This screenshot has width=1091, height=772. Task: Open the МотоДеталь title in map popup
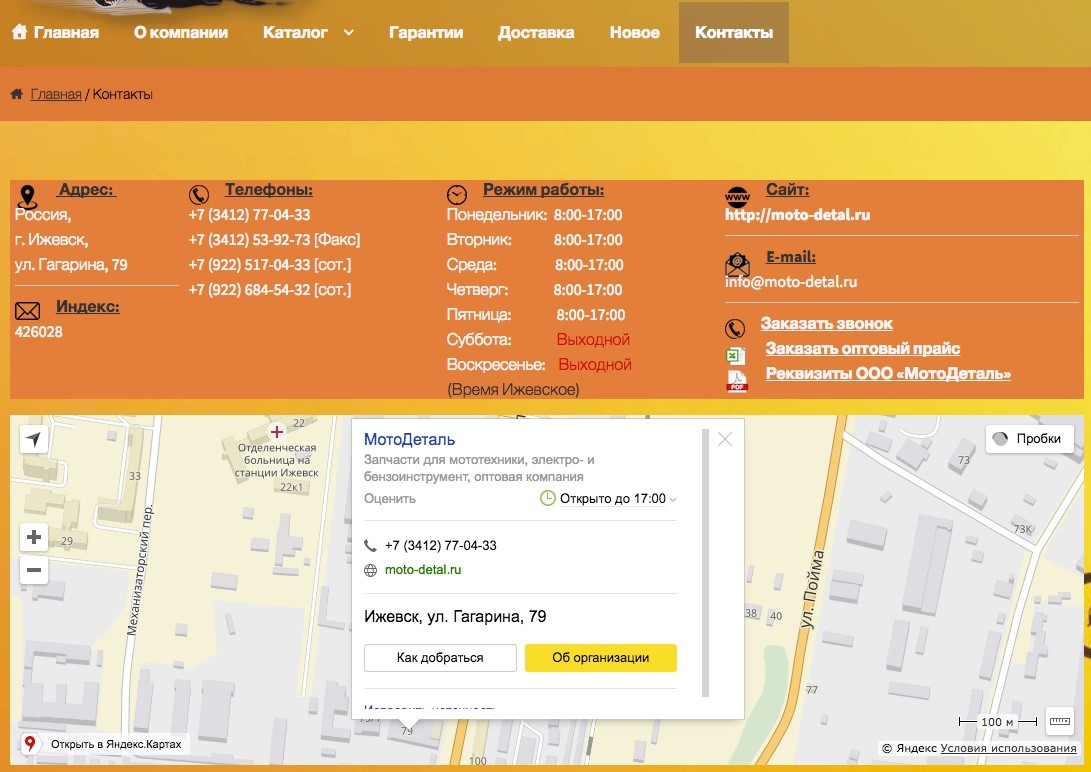click(409, 440)
